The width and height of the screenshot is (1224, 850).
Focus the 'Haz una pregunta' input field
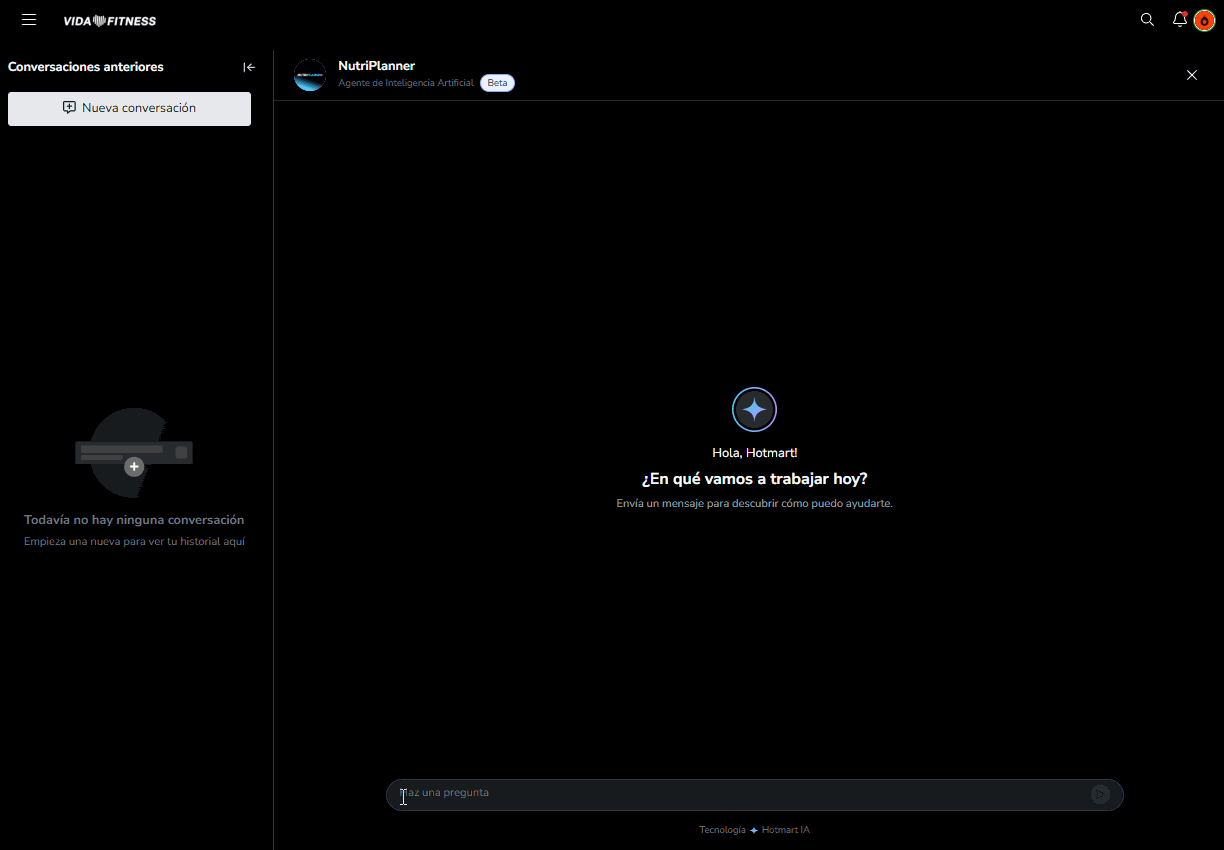[x=740, y=794]
